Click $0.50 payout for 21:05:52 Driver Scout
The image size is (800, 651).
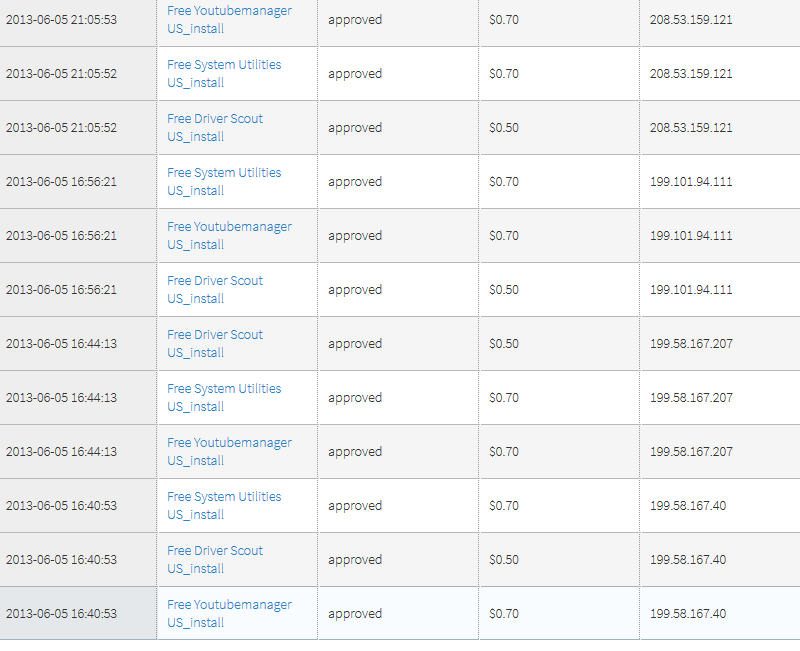[504, 128]
